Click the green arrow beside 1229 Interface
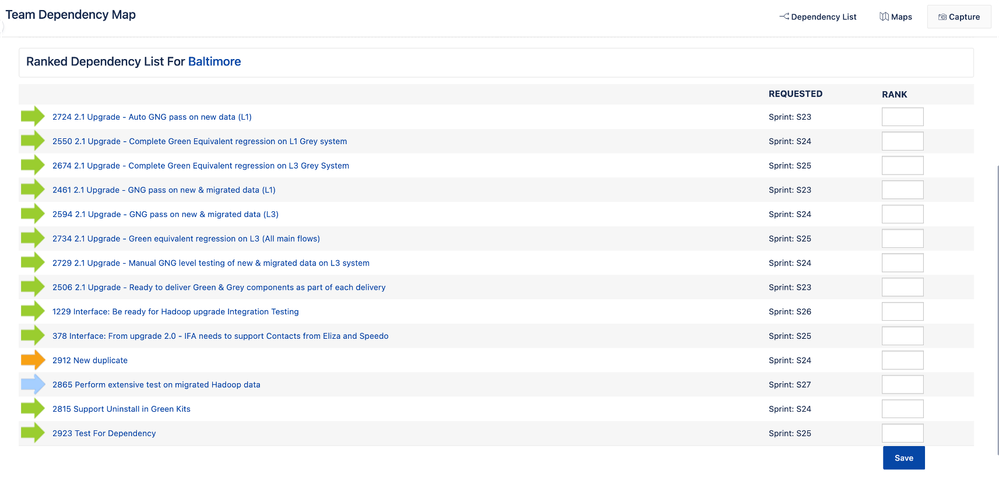Image resolution: width=999 pixels, height=483 pixels. pos(32,312)
